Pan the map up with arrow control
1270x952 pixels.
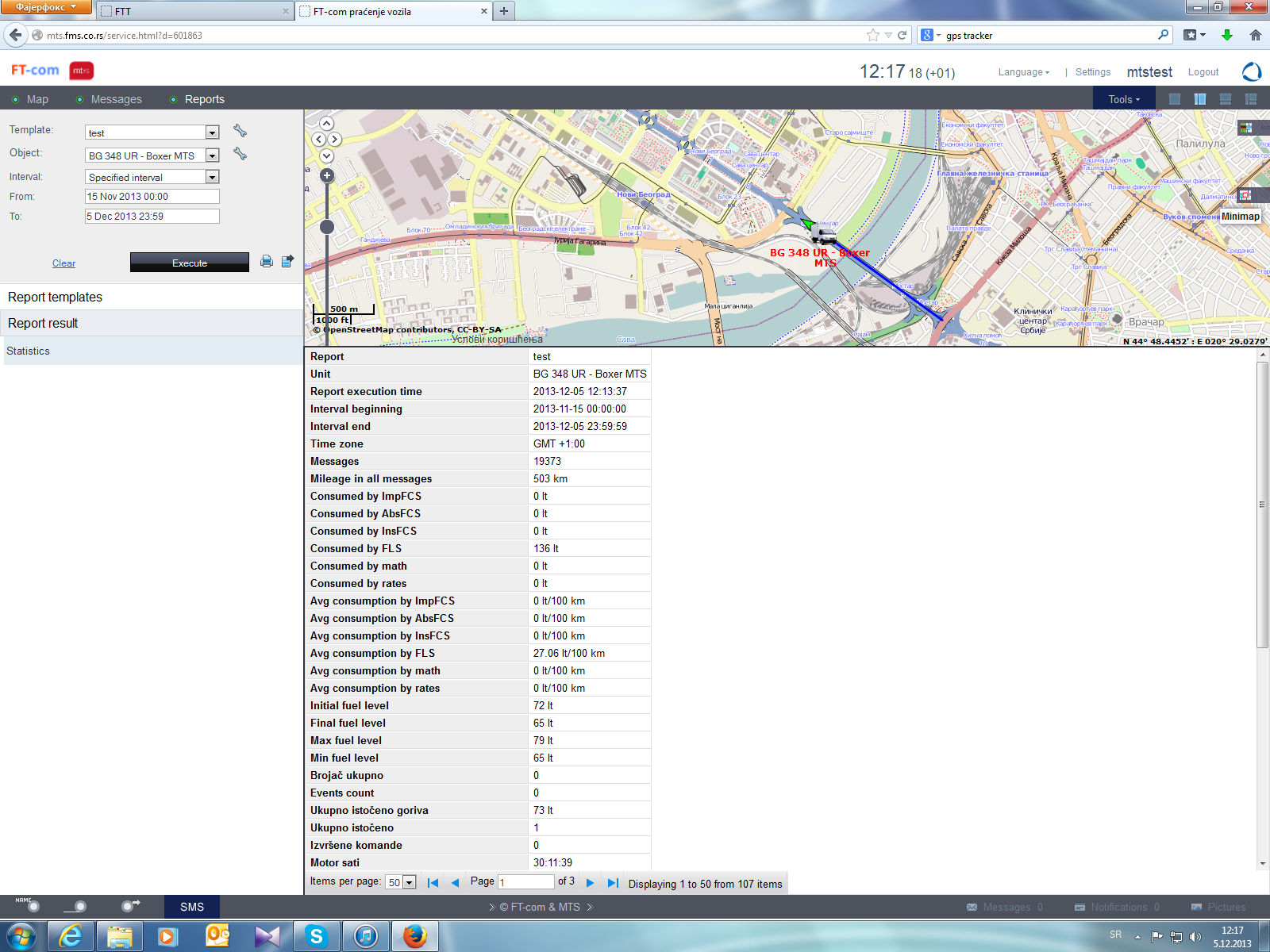(x=327, y=124)
